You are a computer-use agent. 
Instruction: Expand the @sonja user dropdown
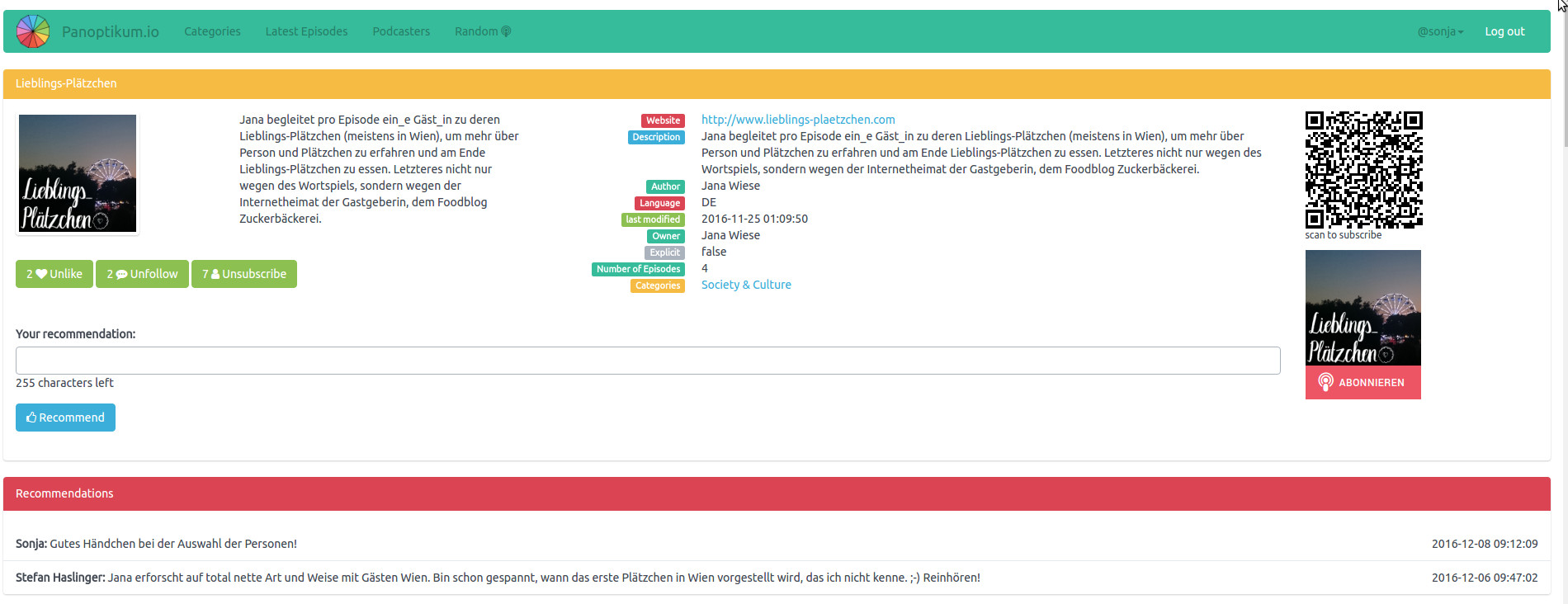1440,31
